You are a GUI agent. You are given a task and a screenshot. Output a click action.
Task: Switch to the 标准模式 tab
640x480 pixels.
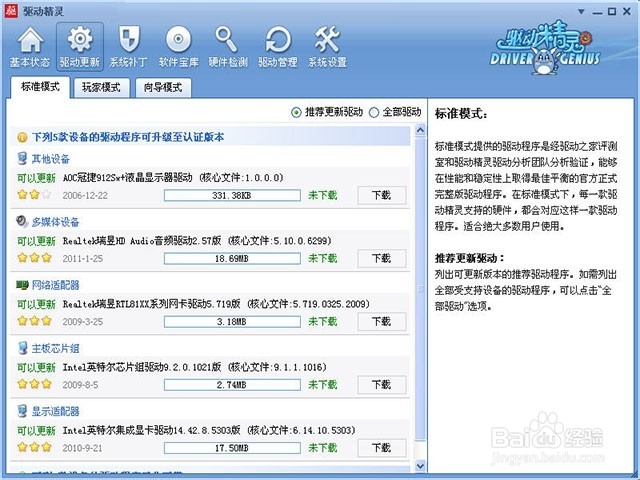[x=40, y=87]
